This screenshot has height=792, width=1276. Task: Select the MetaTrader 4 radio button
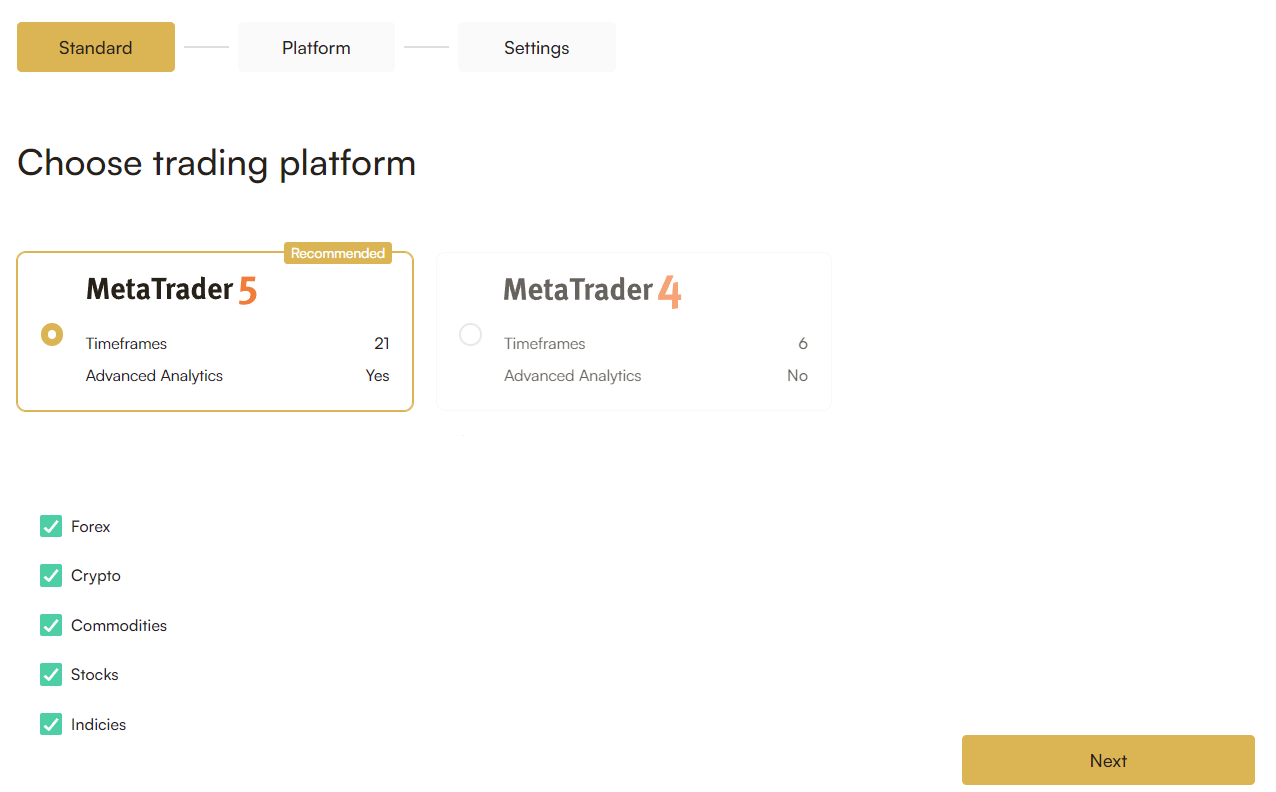(470, 334)
